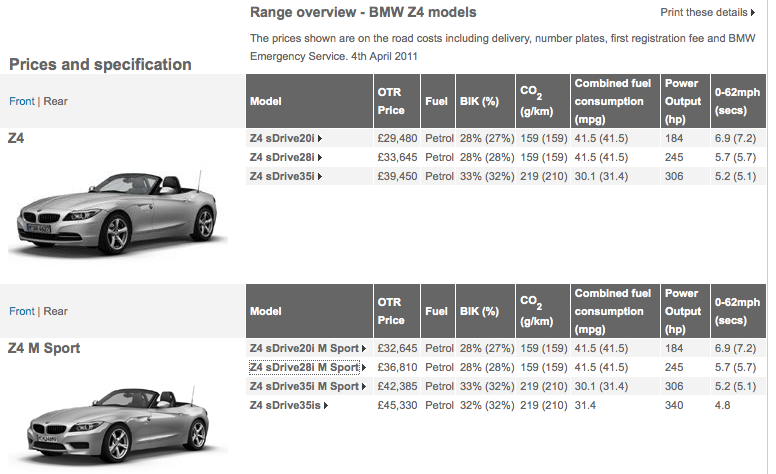776x474 pixels.
Task: Click the arrow icon next to Z4 sDrive35is
Action: 326,406
